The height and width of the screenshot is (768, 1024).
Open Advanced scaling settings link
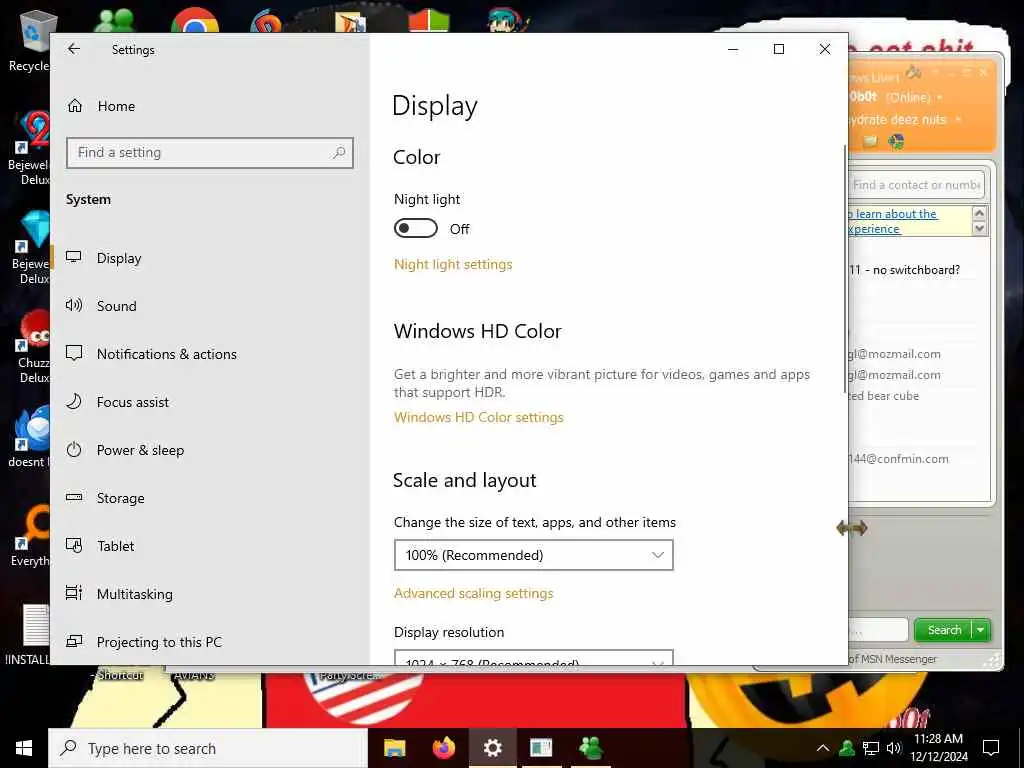(473, 593)
